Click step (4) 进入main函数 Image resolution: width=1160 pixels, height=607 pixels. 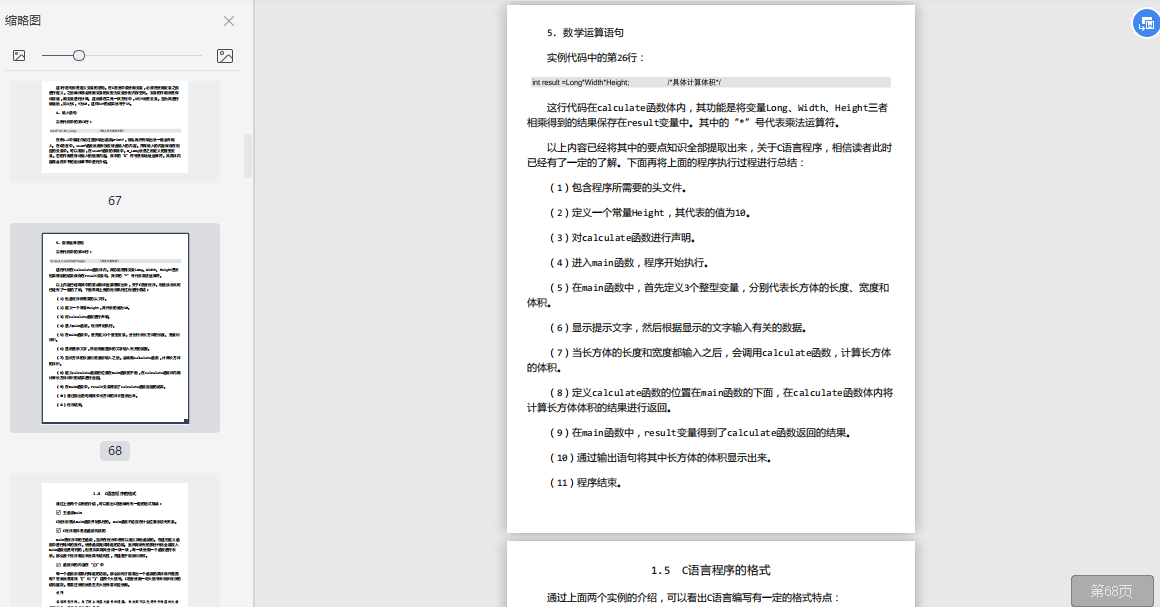tap(629, 264)
